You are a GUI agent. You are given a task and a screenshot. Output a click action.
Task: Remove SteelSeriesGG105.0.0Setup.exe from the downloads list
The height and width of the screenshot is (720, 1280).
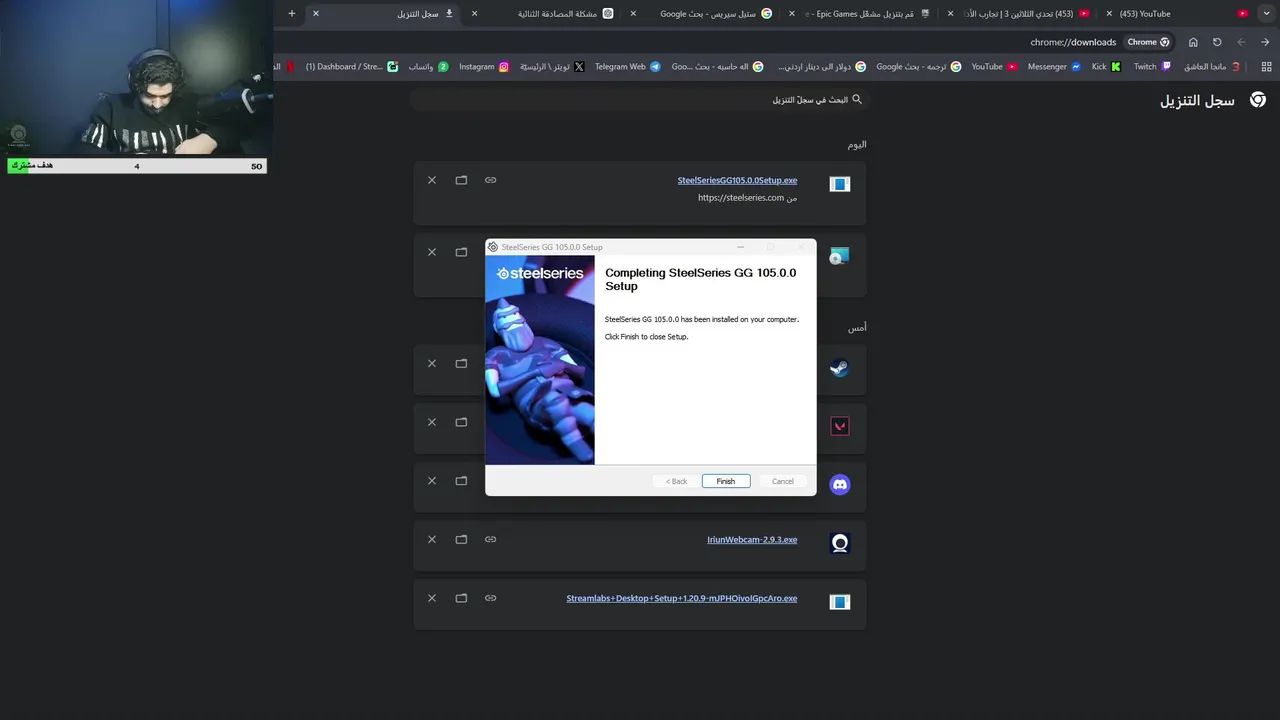pos(432,180)
